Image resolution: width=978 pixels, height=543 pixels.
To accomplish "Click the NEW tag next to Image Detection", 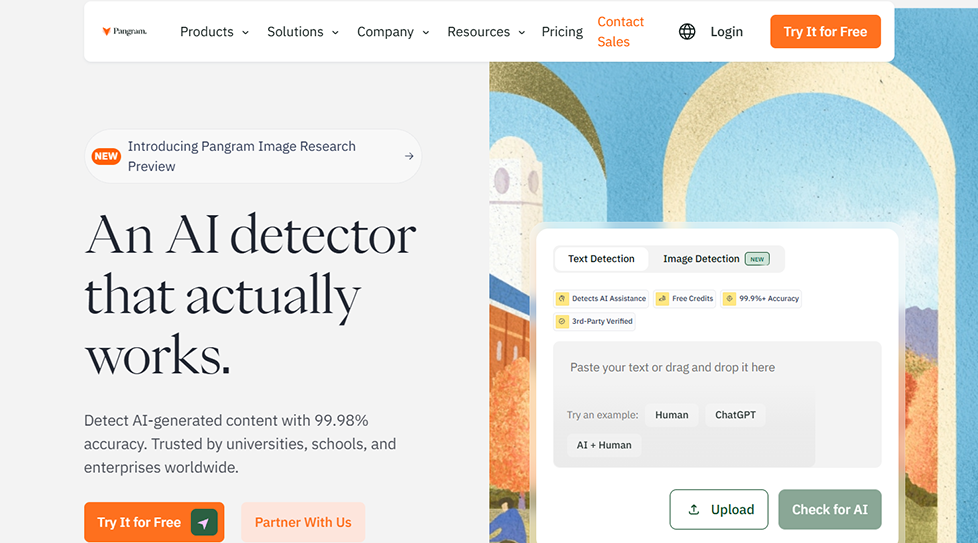I will pos(757,259).
